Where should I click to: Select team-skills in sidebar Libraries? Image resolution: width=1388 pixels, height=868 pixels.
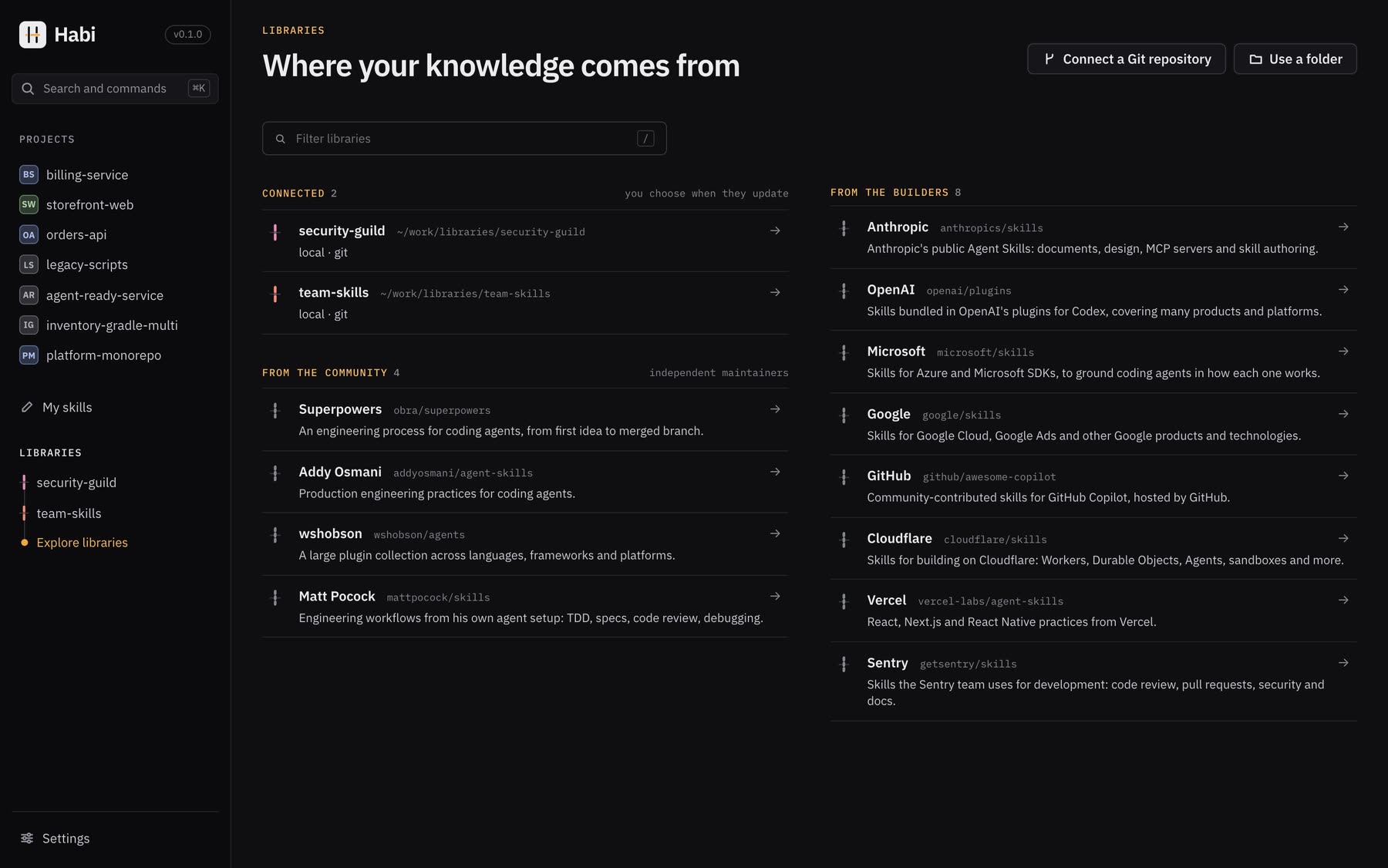(x=69, y=513)
